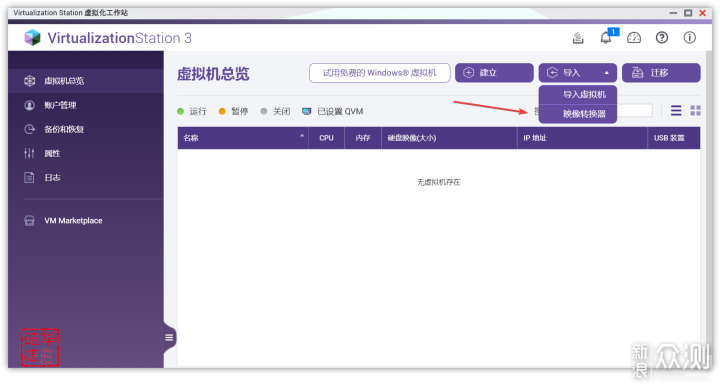
Task: Click the 已设置 QVM legend
Action: pyautogui.click(x=332, y=111)
